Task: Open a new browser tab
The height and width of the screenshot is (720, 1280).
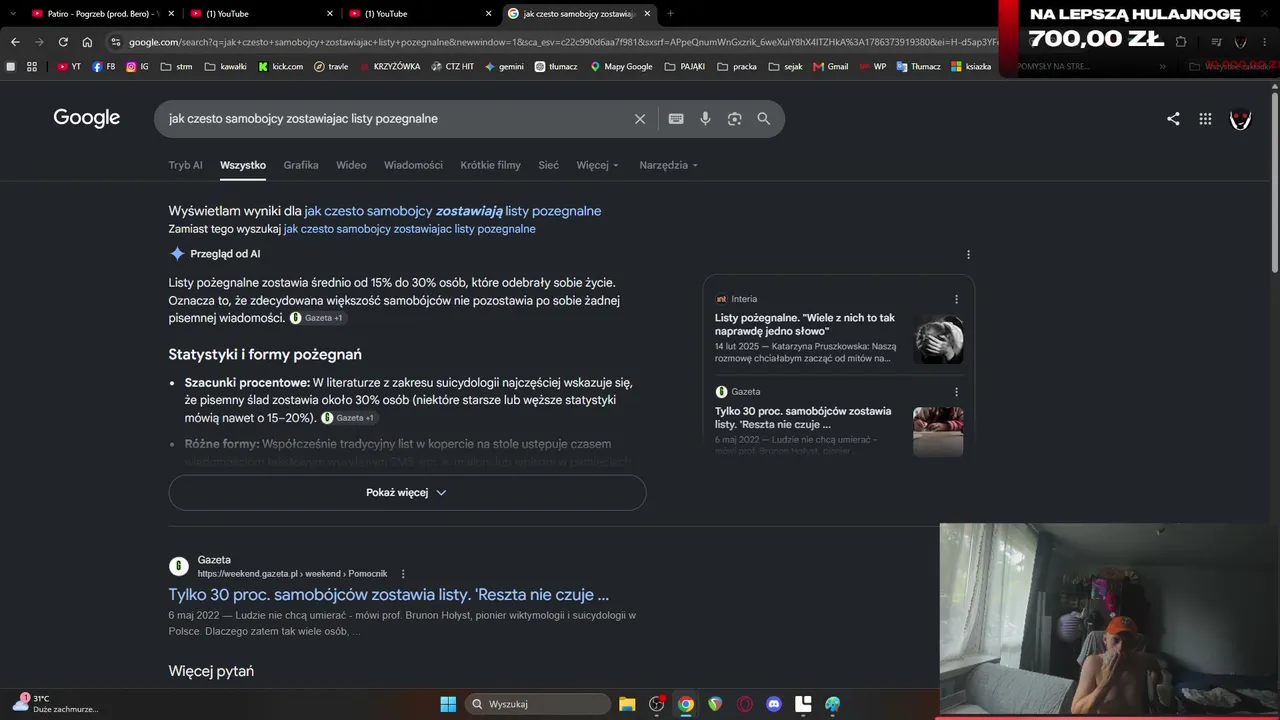Action: click(x=670, y=13)
